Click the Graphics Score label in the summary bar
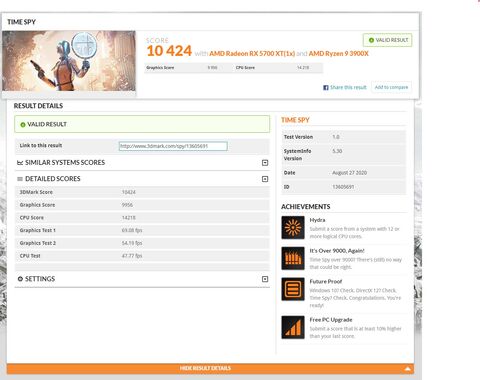The height and width of the screenshot is (380, 480). click(x=160, y=68)
